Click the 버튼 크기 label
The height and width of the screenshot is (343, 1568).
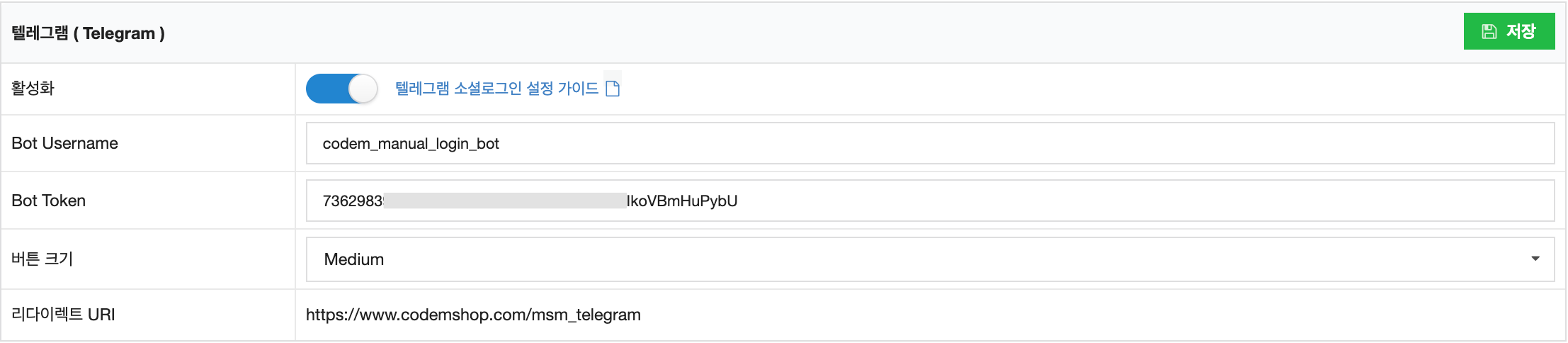pyautogui.click(x=42, y=259)
